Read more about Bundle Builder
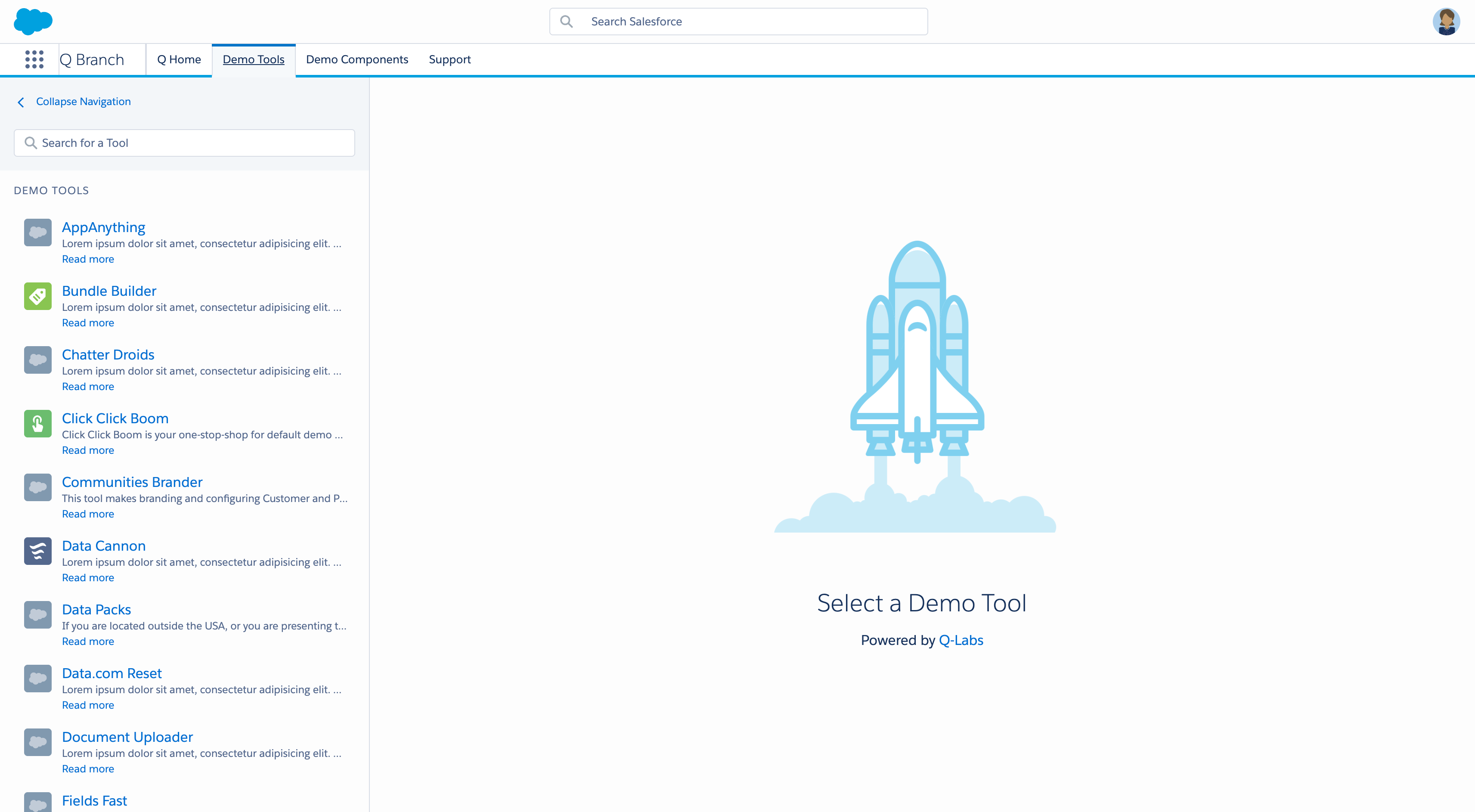The image size is (1475, 812). pyautogui.click(x=88, y=322)
